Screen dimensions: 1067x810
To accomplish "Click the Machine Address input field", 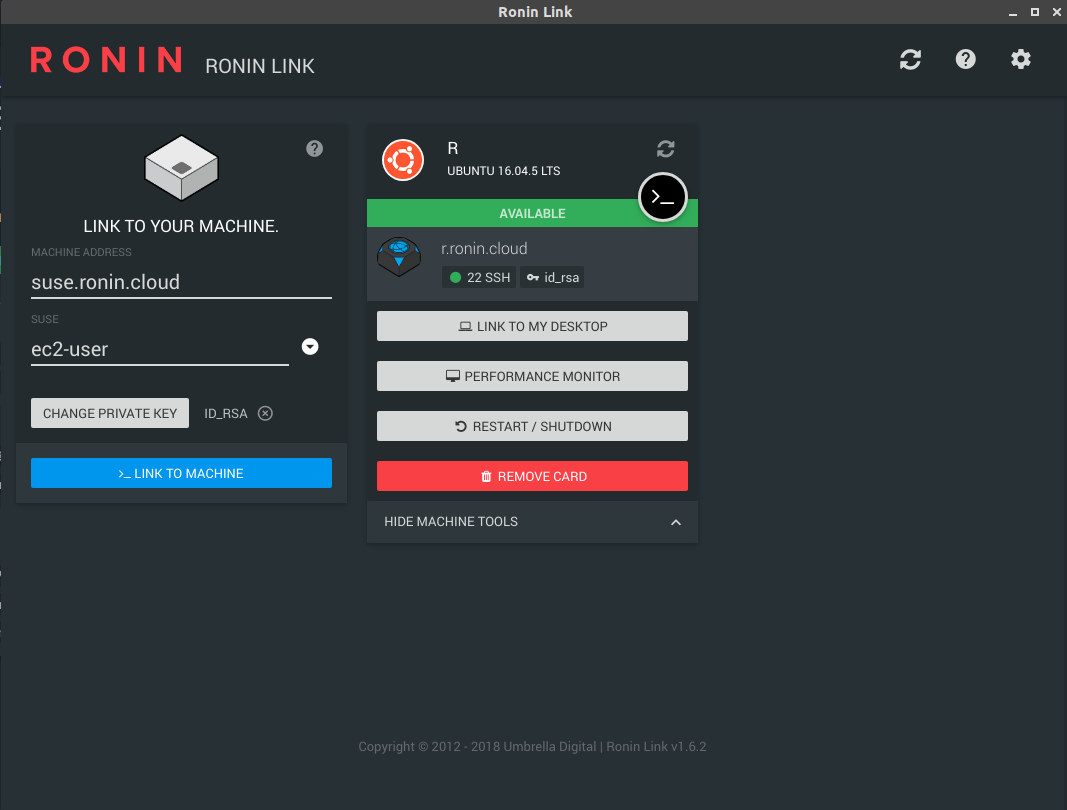I will [181, 282].
